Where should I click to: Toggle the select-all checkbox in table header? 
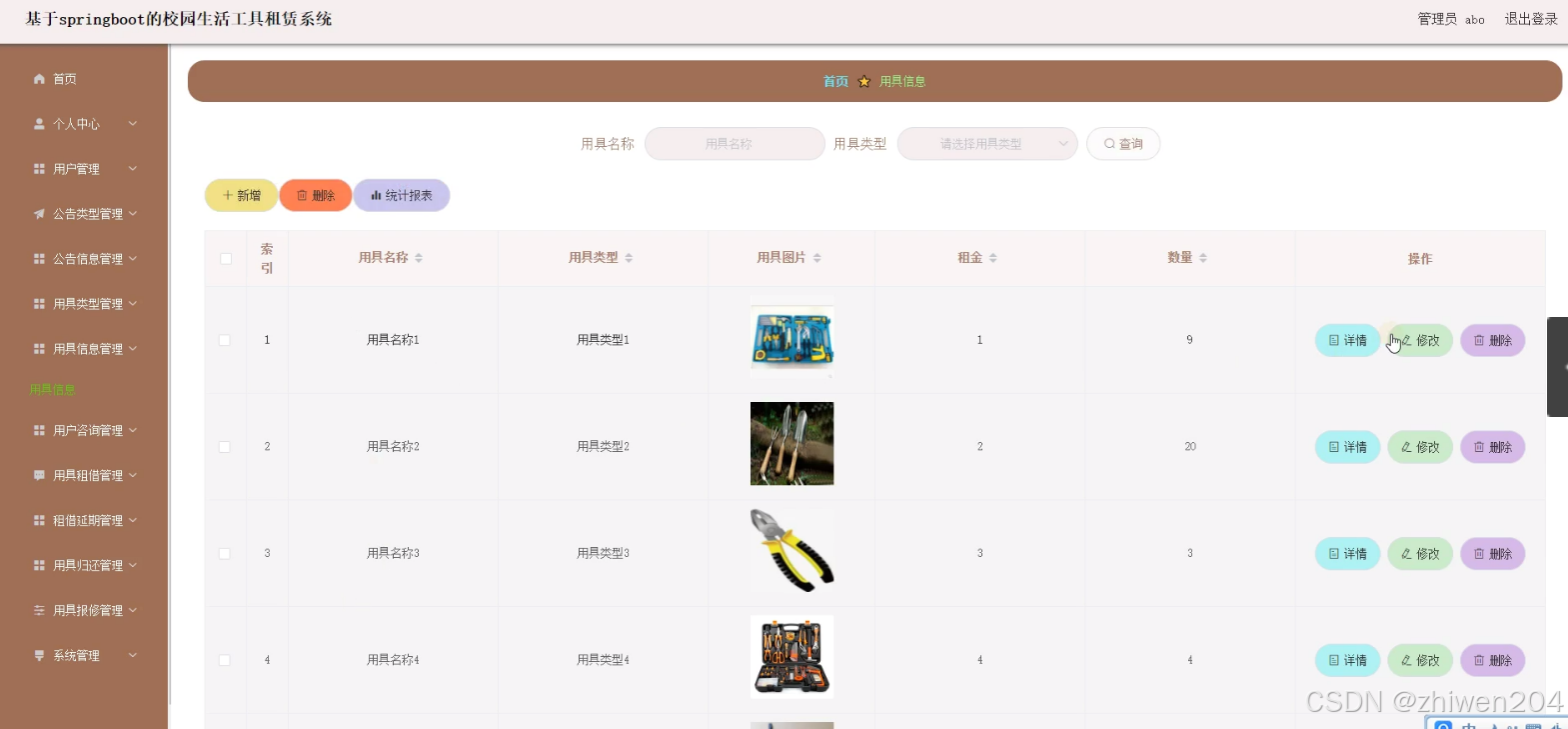pyautogui.click(x=226, y=259)
